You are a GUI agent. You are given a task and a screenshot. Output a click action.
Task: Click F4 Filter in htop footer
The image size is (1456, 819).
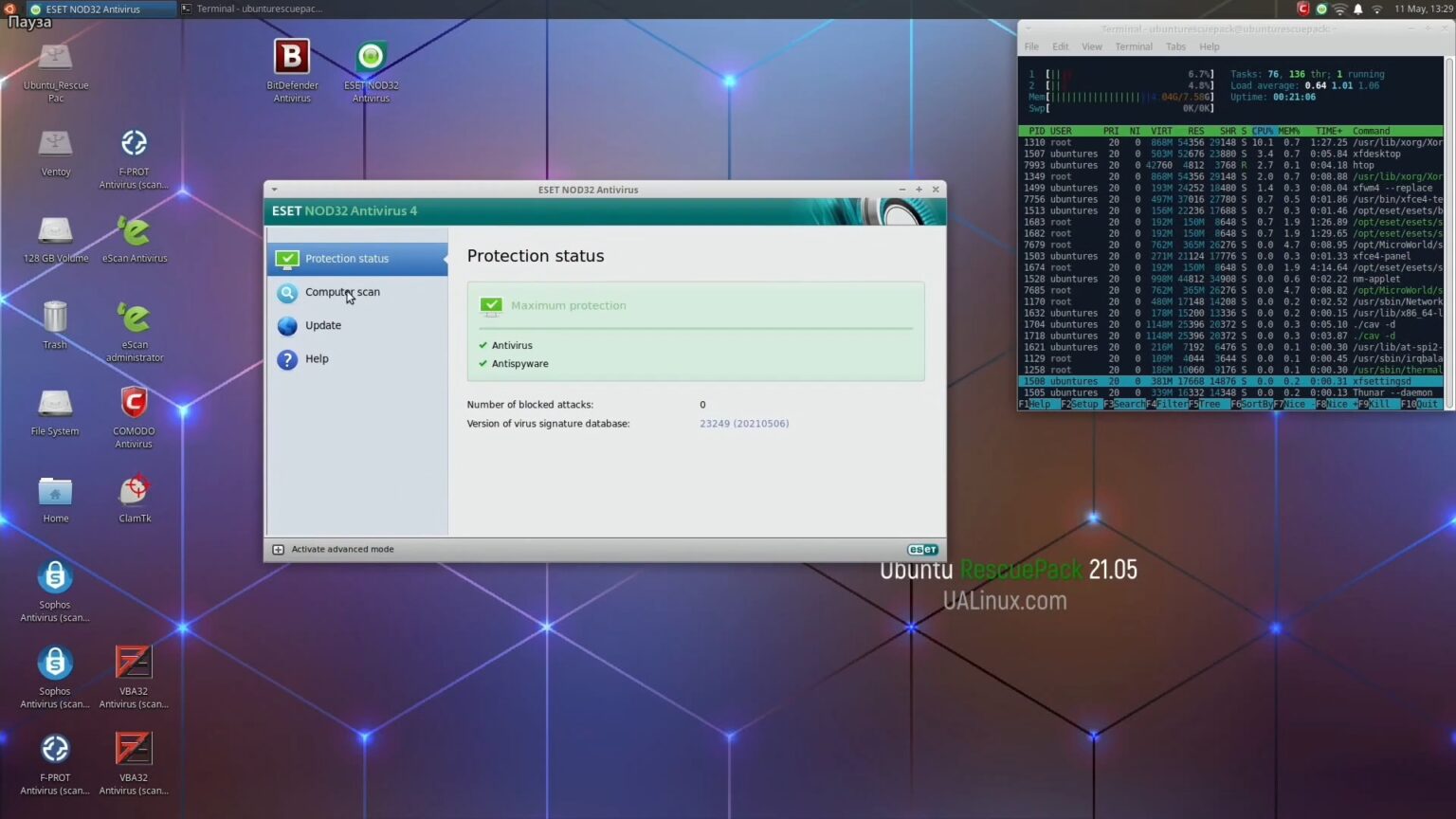point(1167,404)
